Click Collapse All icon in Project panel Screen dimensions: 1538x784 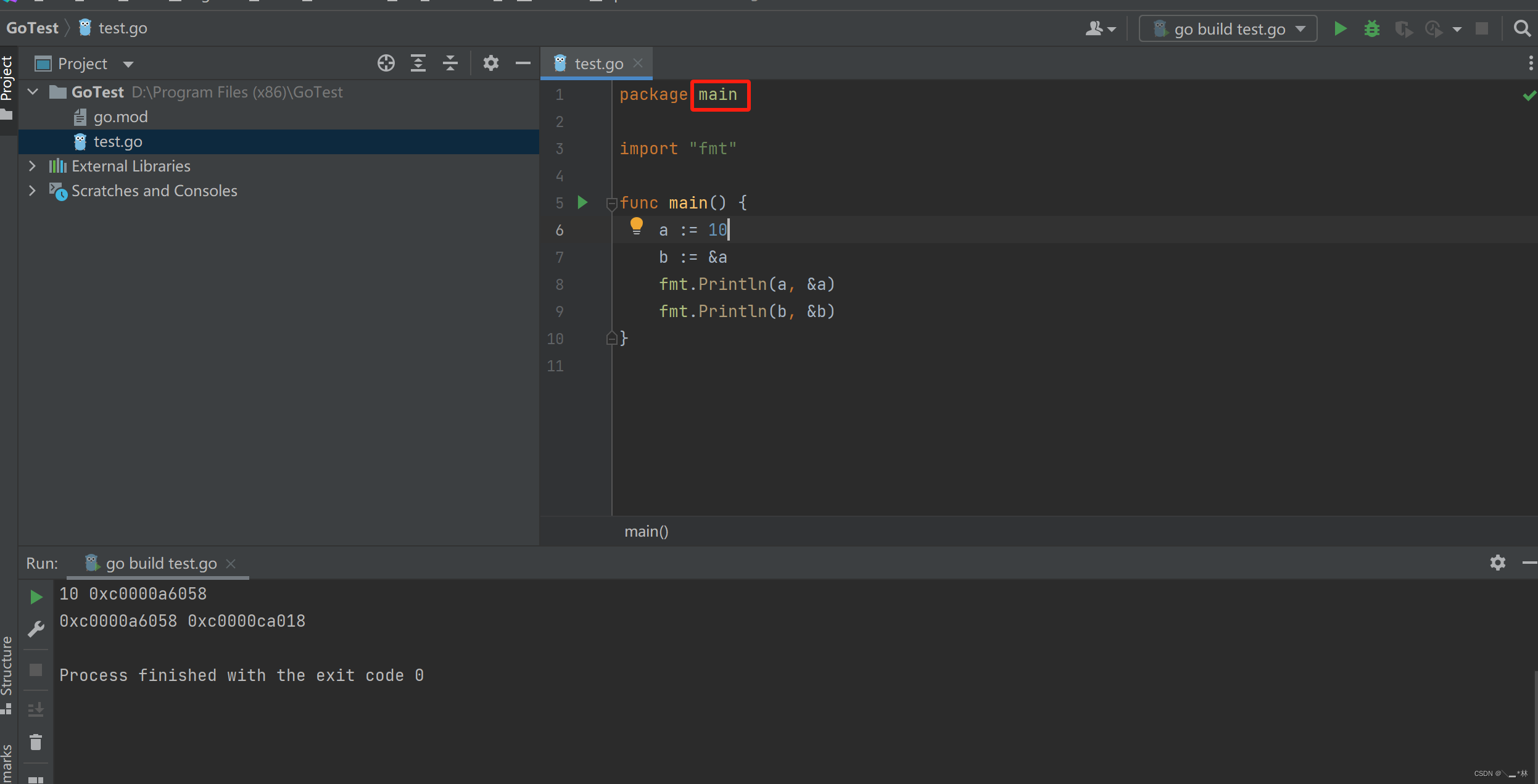pos(450,64)
